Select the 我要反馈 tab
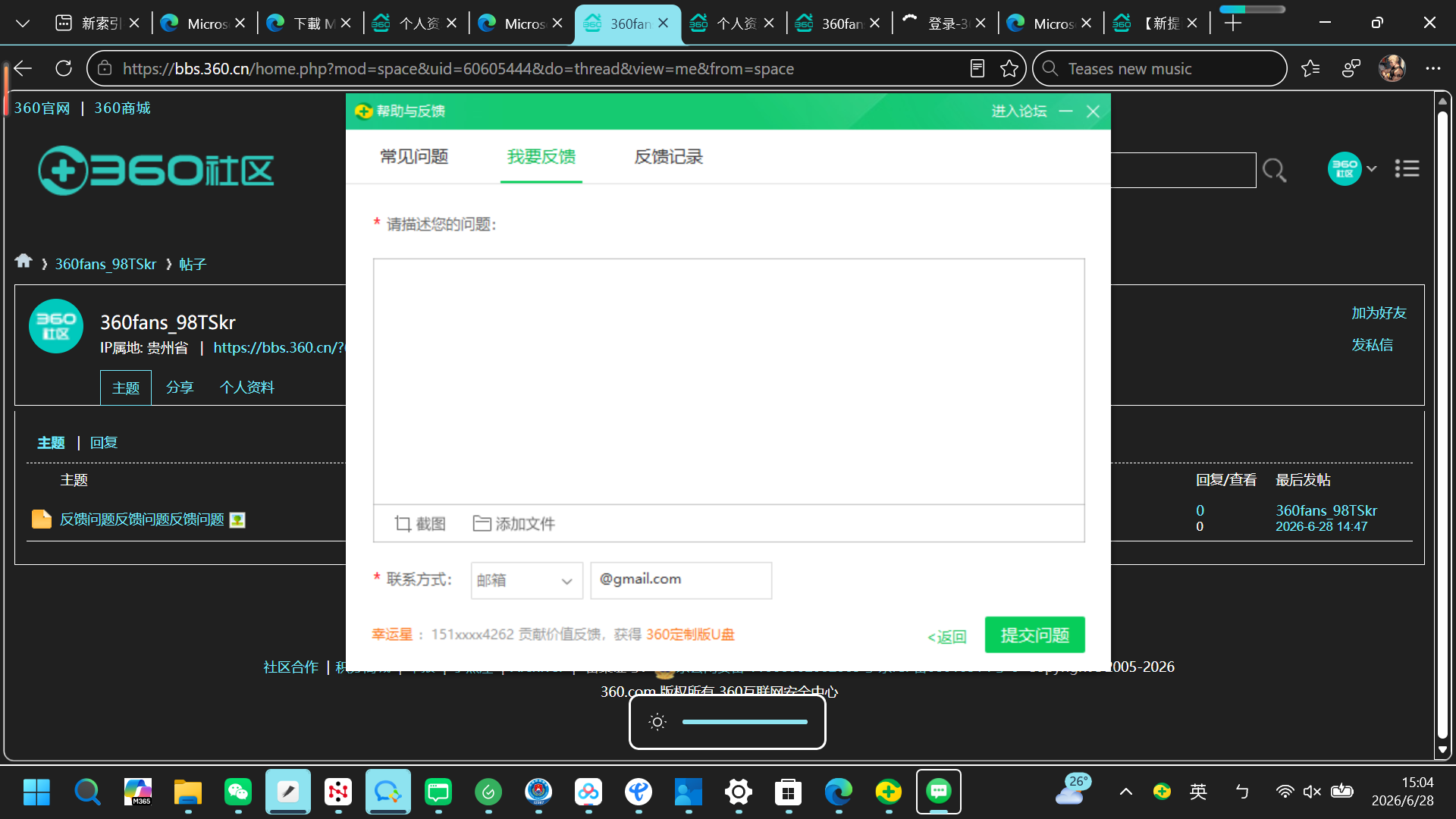 point(541,157)
